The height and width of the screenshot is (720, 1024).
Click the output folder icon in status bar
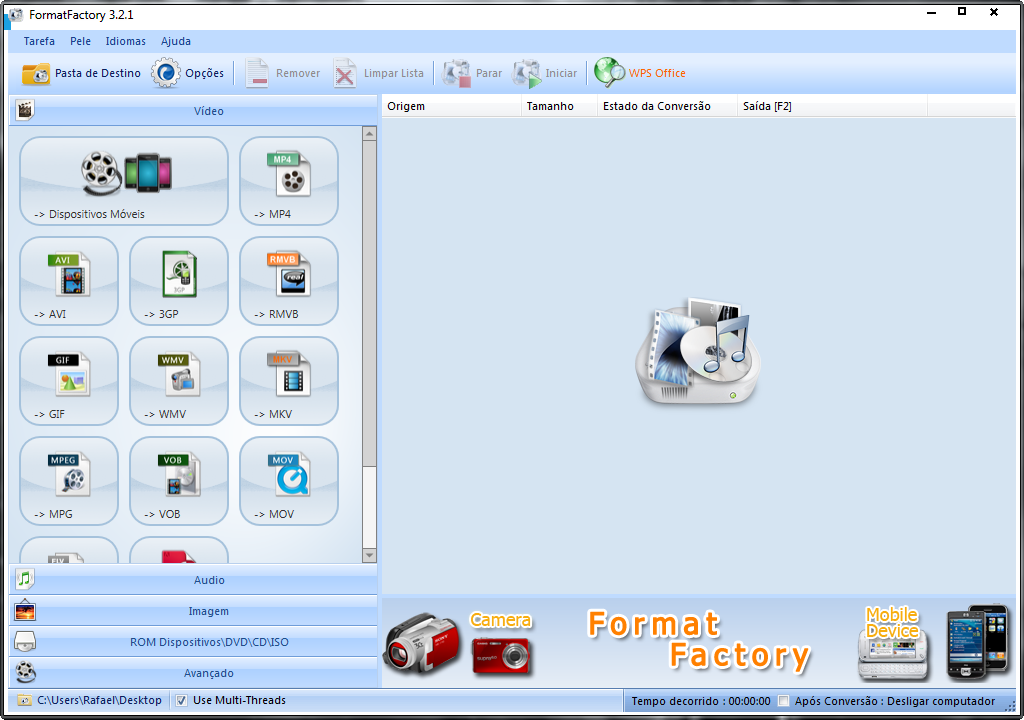[24, 700]
